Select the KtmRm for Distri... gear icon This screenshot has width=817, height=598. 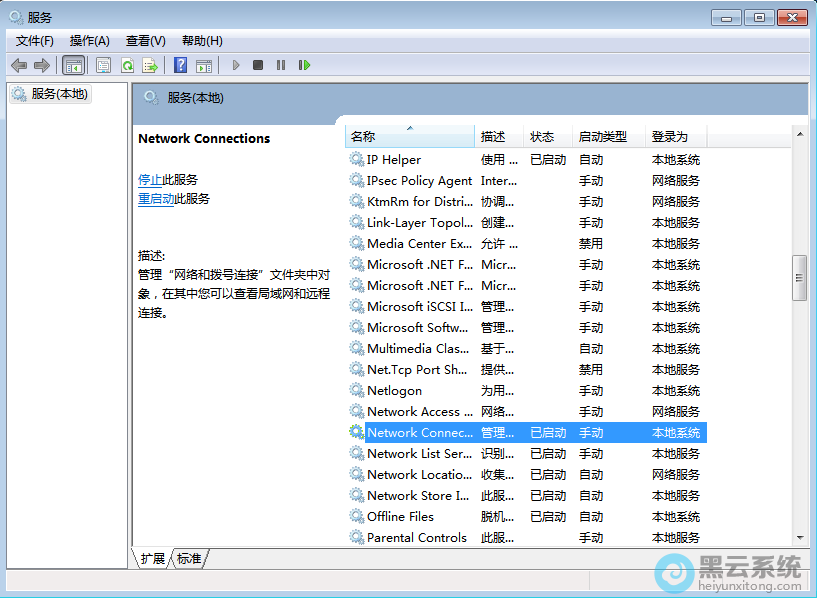click(356, 201)
